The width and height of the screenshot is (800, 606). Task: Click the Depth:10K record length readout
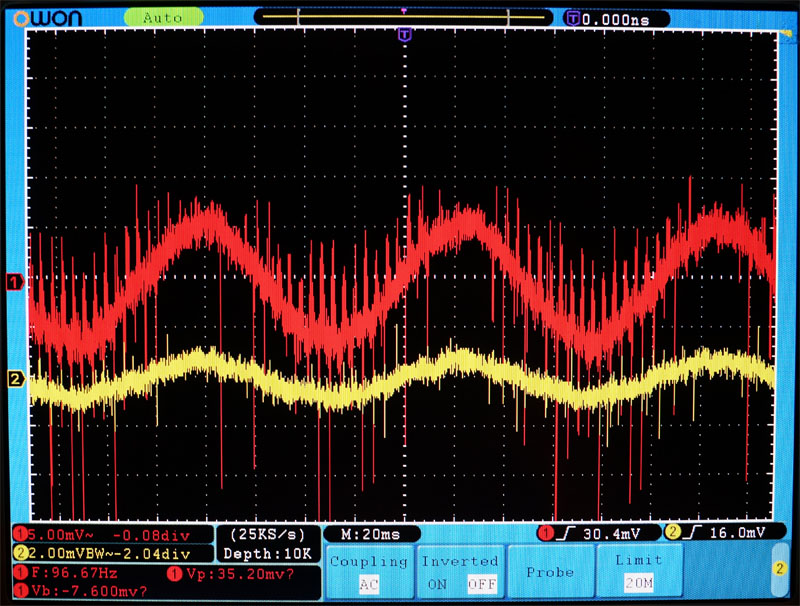(x=267, y=553)
